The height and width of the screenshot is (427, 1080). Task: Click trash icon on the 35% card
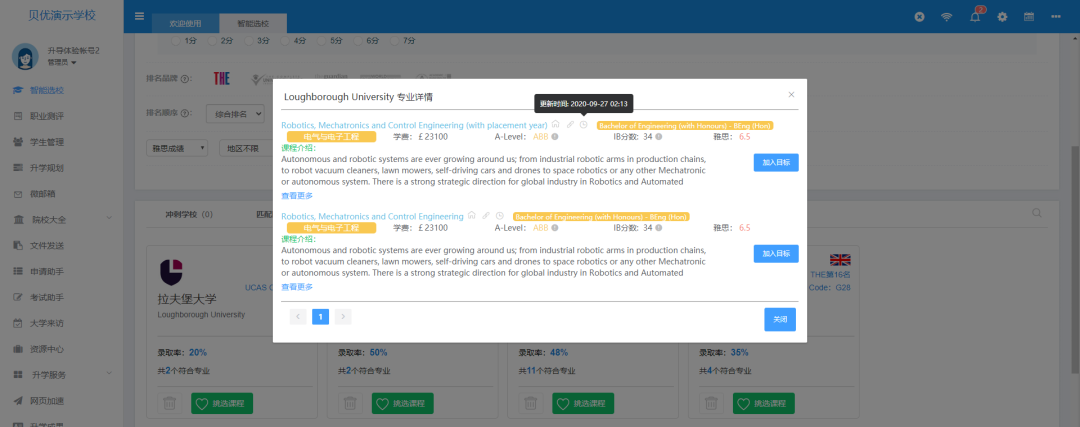point(710,404)
